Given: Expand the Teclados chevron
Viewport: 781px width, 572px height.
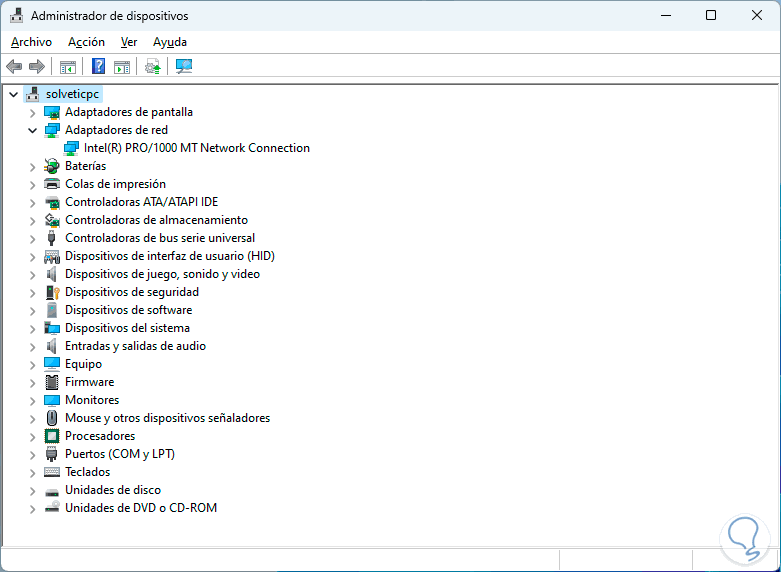Looking at the screenshot, I should coord(33,473).
